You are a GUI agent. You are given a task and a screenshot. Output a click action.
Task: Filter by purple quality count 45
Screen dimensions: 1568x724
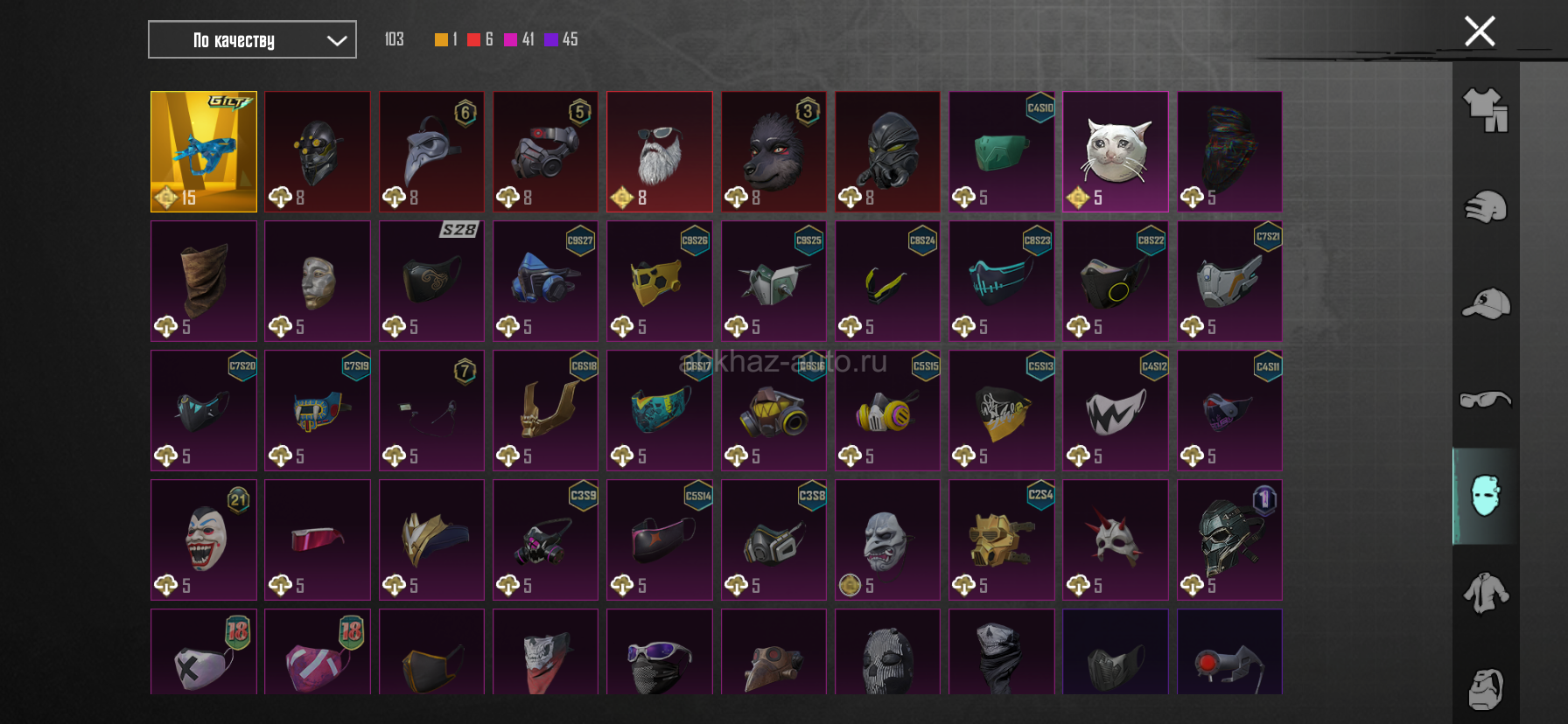point(561,39)
